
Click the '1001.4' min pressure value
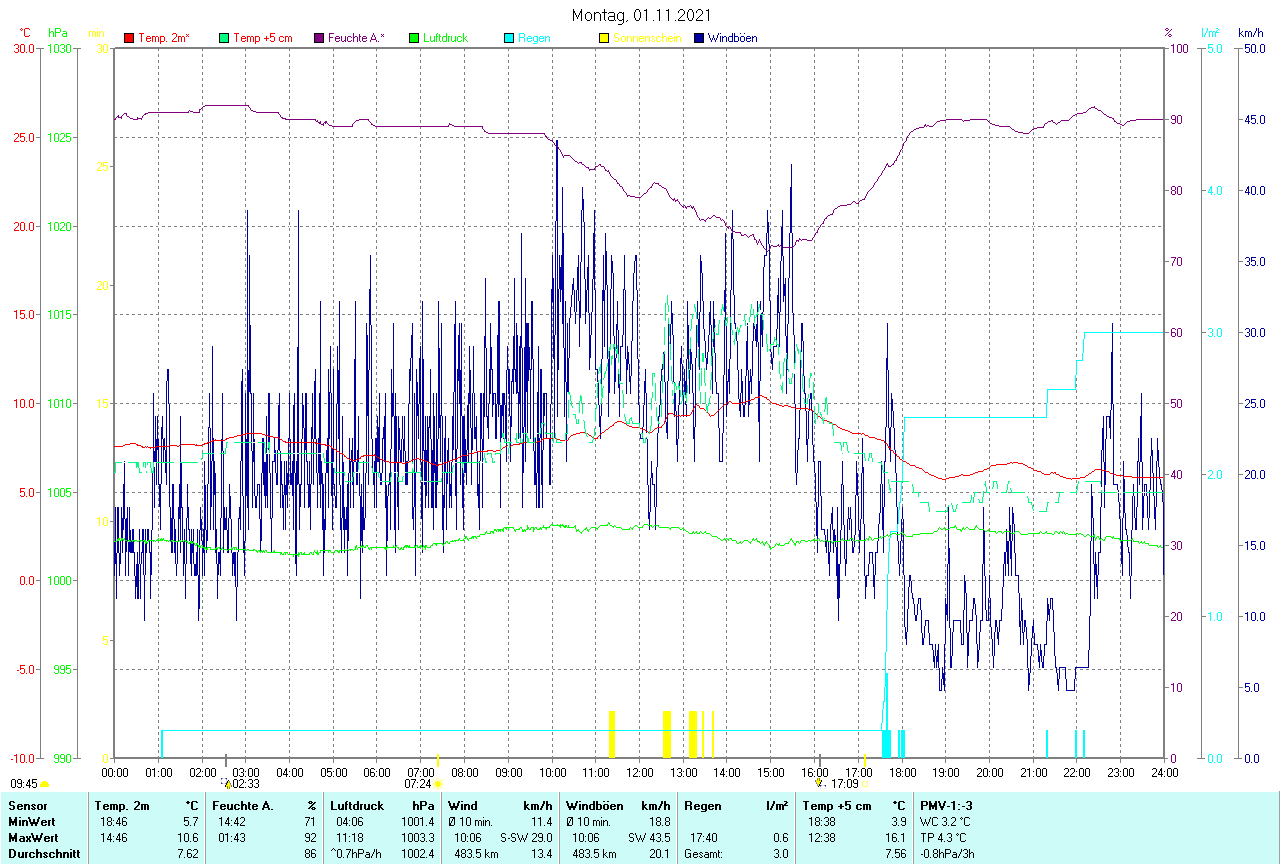[418, 821]
